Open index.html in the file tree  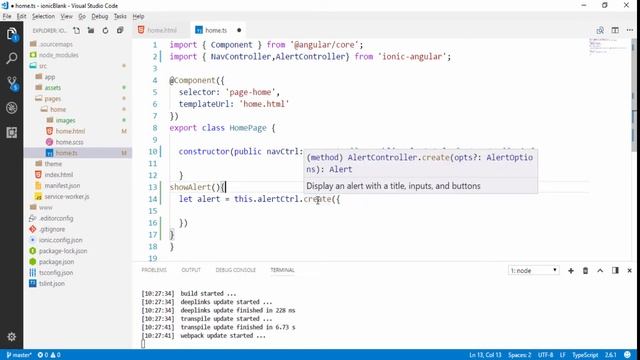78,175
